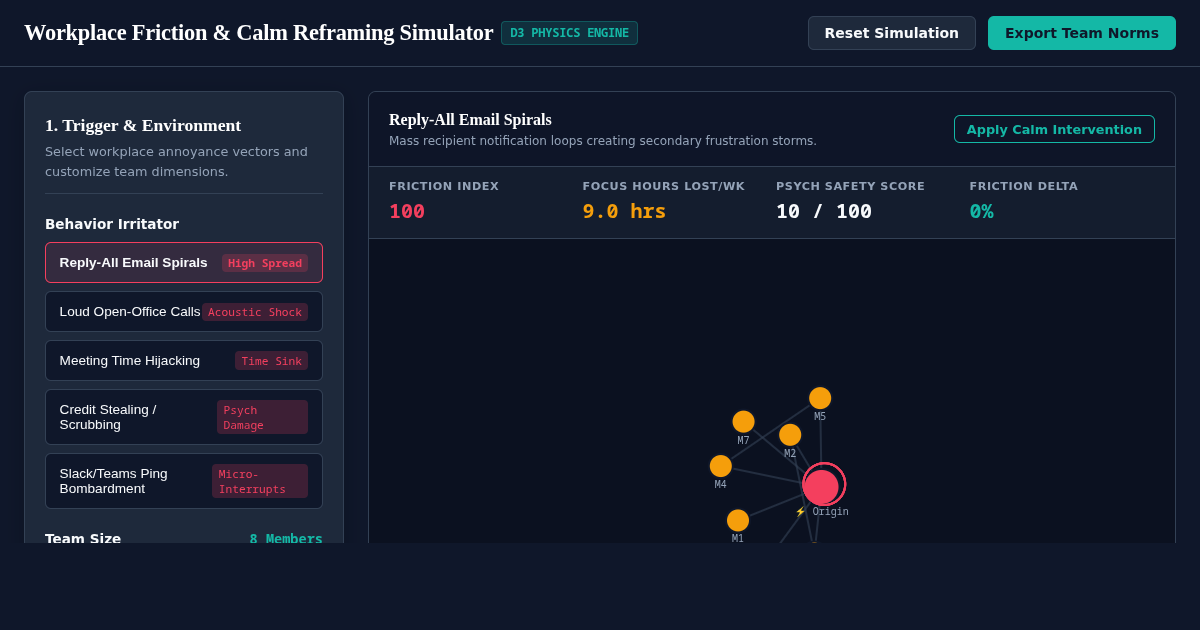The width and height of the screenshot is (1200, 630).
Task: Choose Slack/Teams Ping Bombardment option
Action: tap(184, 481)
